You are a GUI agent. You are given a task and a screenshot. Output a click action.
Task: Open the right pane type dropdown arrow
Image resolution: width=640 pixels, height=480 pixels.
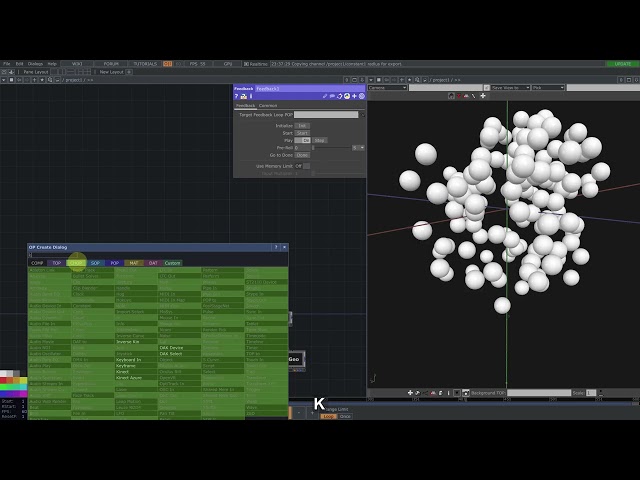coord(371,80)
